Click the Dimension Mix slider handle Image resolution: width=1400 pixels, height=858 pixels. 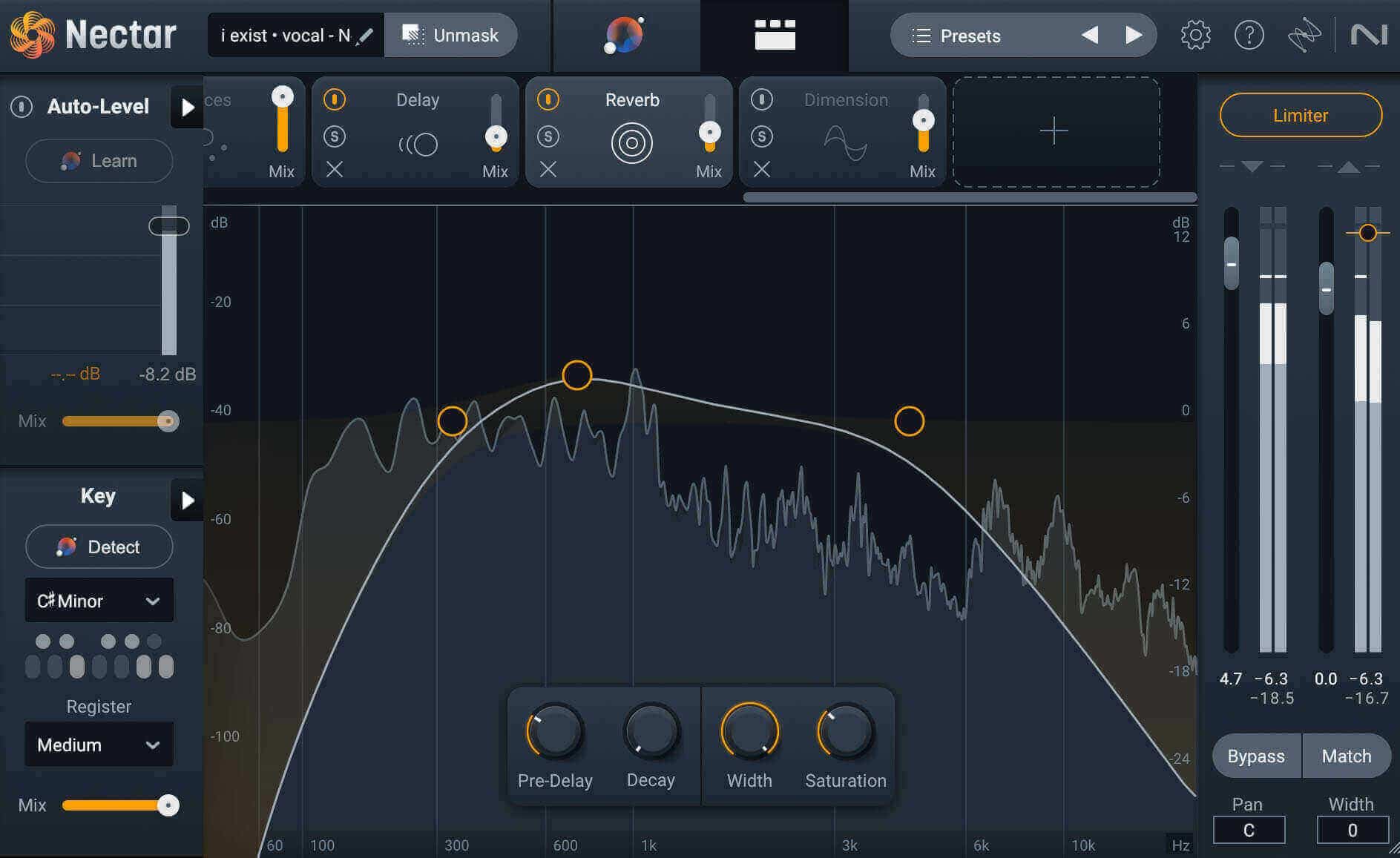click(x=924, y=120)
